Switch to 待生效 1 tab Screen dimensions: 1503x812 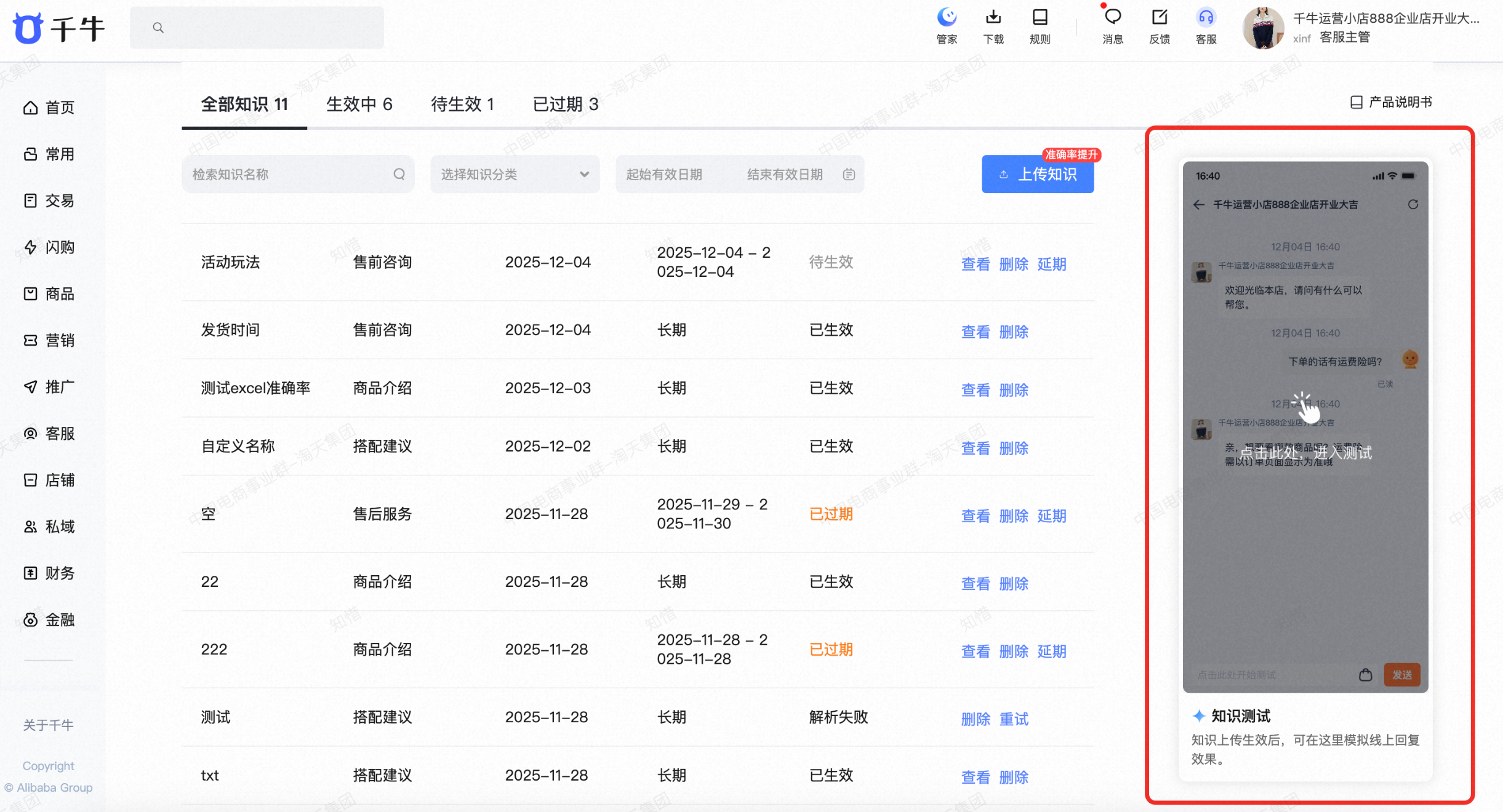pos(463,105)
